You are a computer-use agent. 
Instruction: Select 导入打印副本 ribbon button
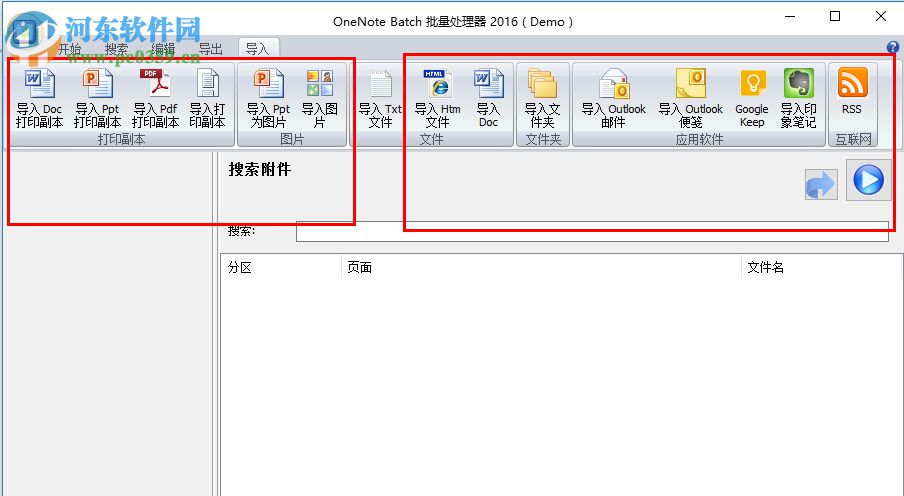tap(208, 98)
